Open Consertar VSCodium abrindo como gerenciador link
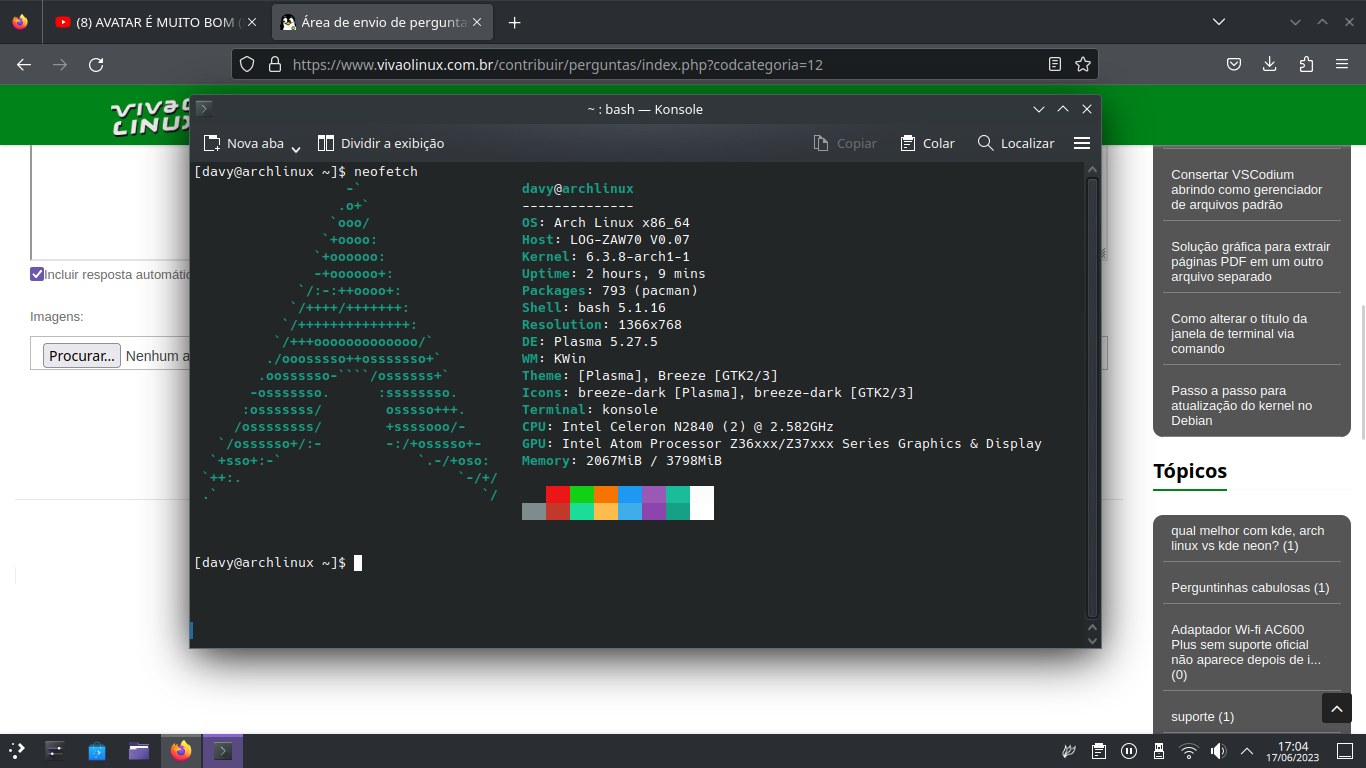The image size is (1366, 768). (1246, 189)
